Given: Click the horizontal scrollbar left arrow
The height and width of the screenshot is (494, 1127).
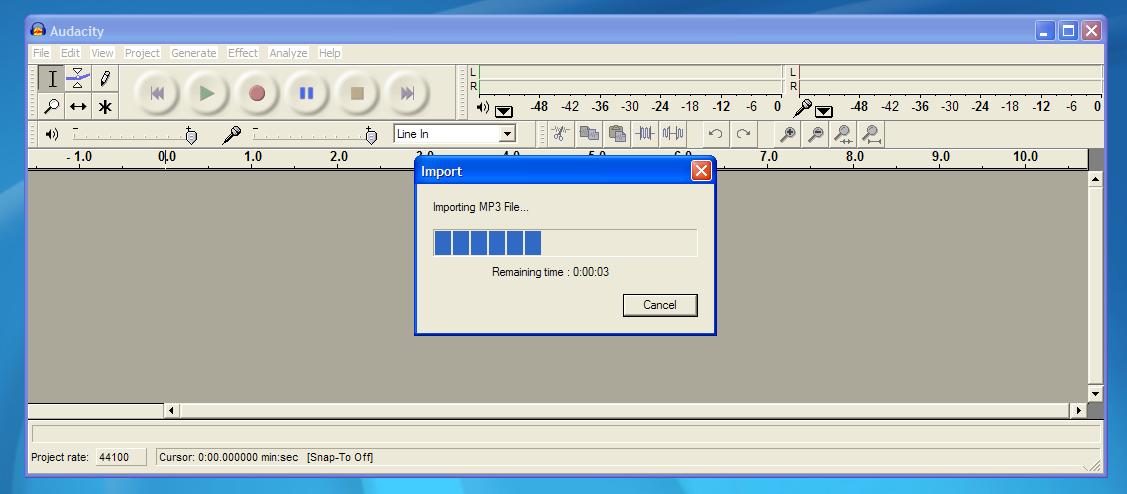Looking at the screenshot, I should [x=172, y=411].
